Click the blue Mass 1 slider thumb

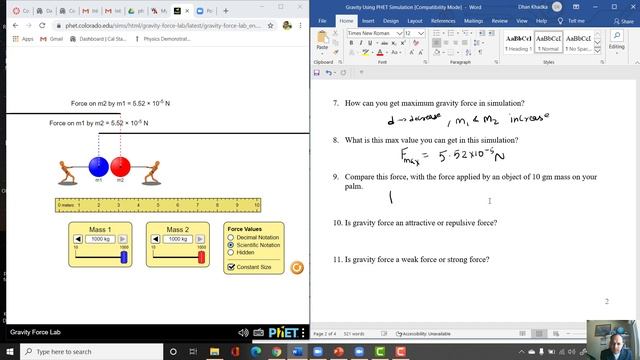click(x=124, y=257)
